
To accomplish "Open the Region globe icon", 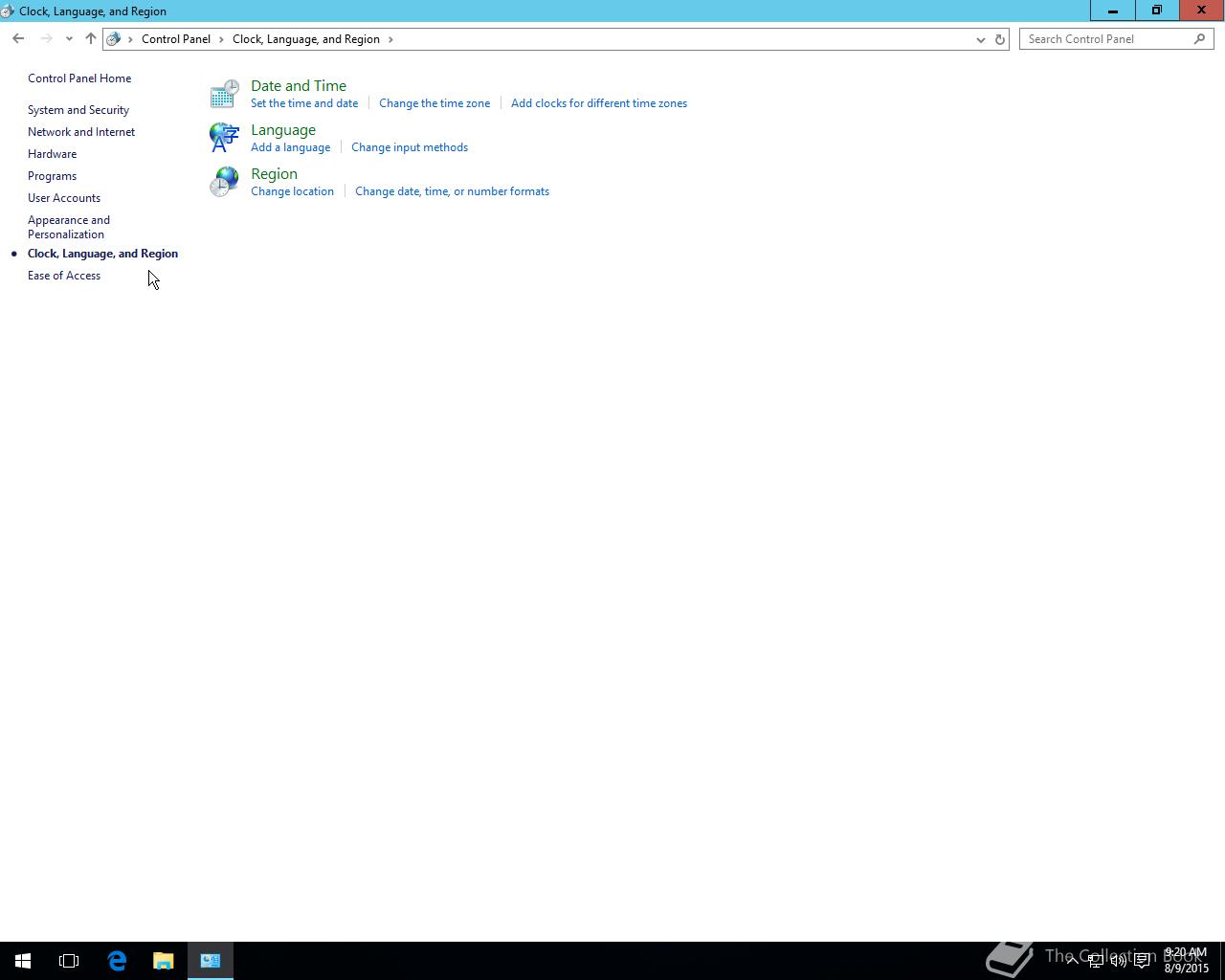I will click(x=224, y=182).
